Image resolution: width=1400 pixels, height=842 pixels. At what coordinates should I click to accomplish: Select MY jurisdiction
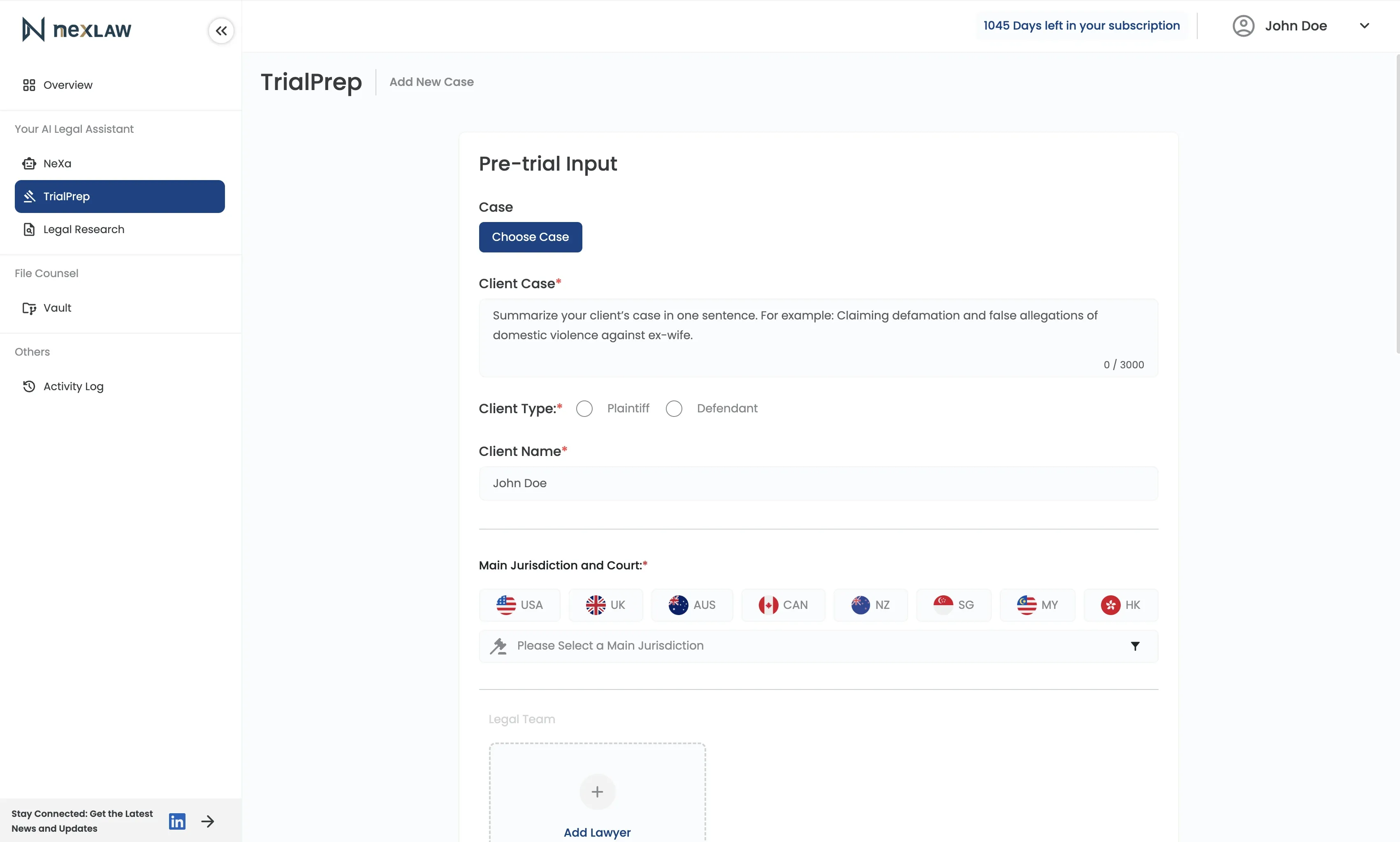coord(1037,605)
